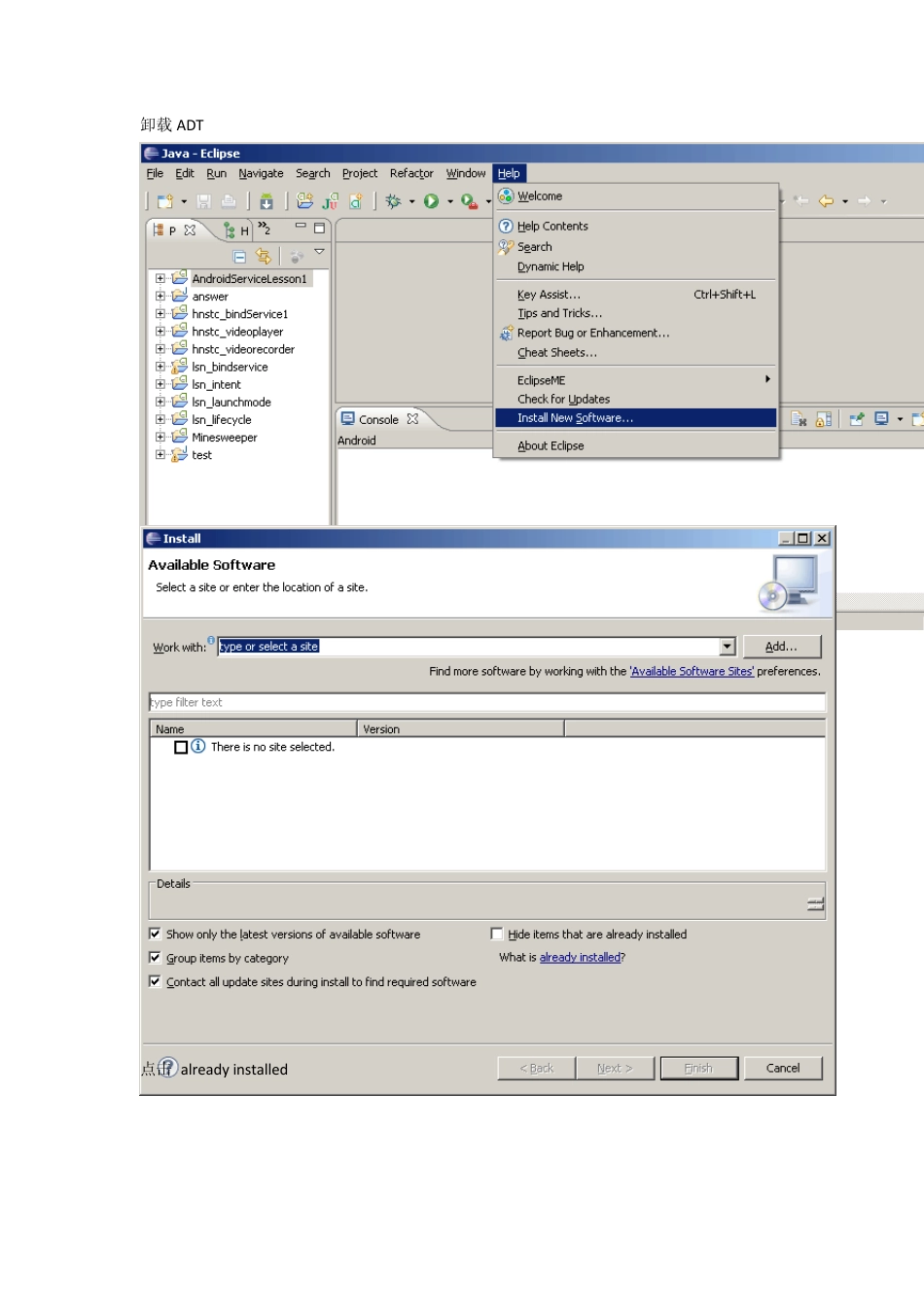Maximize the Package Explorer view panel
This screenshot has height=1307, width=924.
click(319, 229)
